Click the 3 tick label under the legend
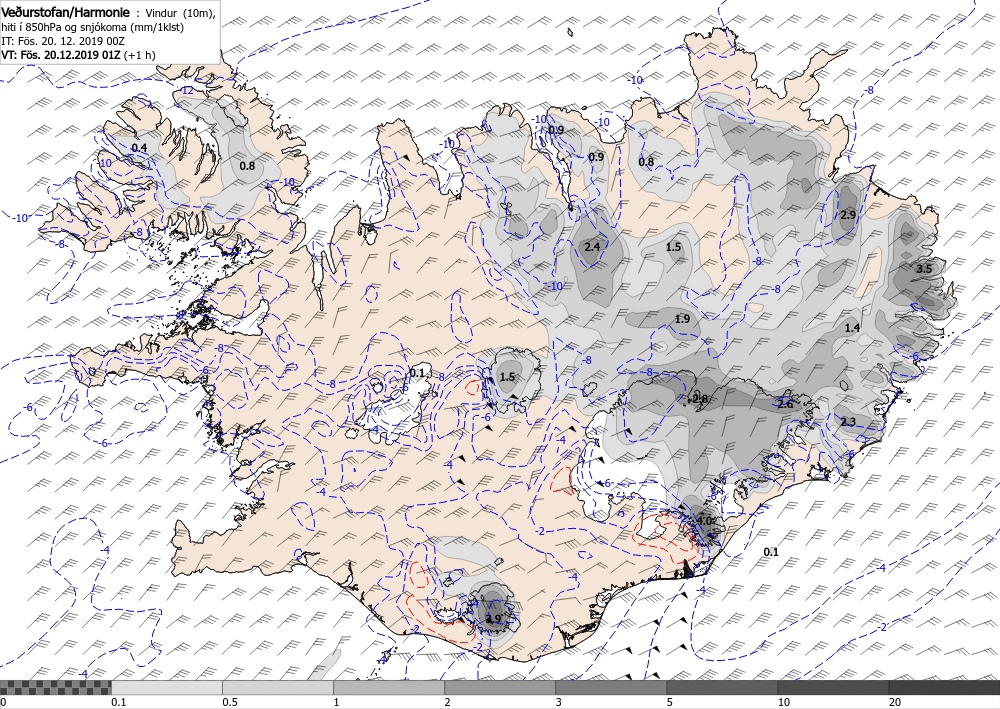This screenshot has width=1000, height=709. (x=559, y=703)
